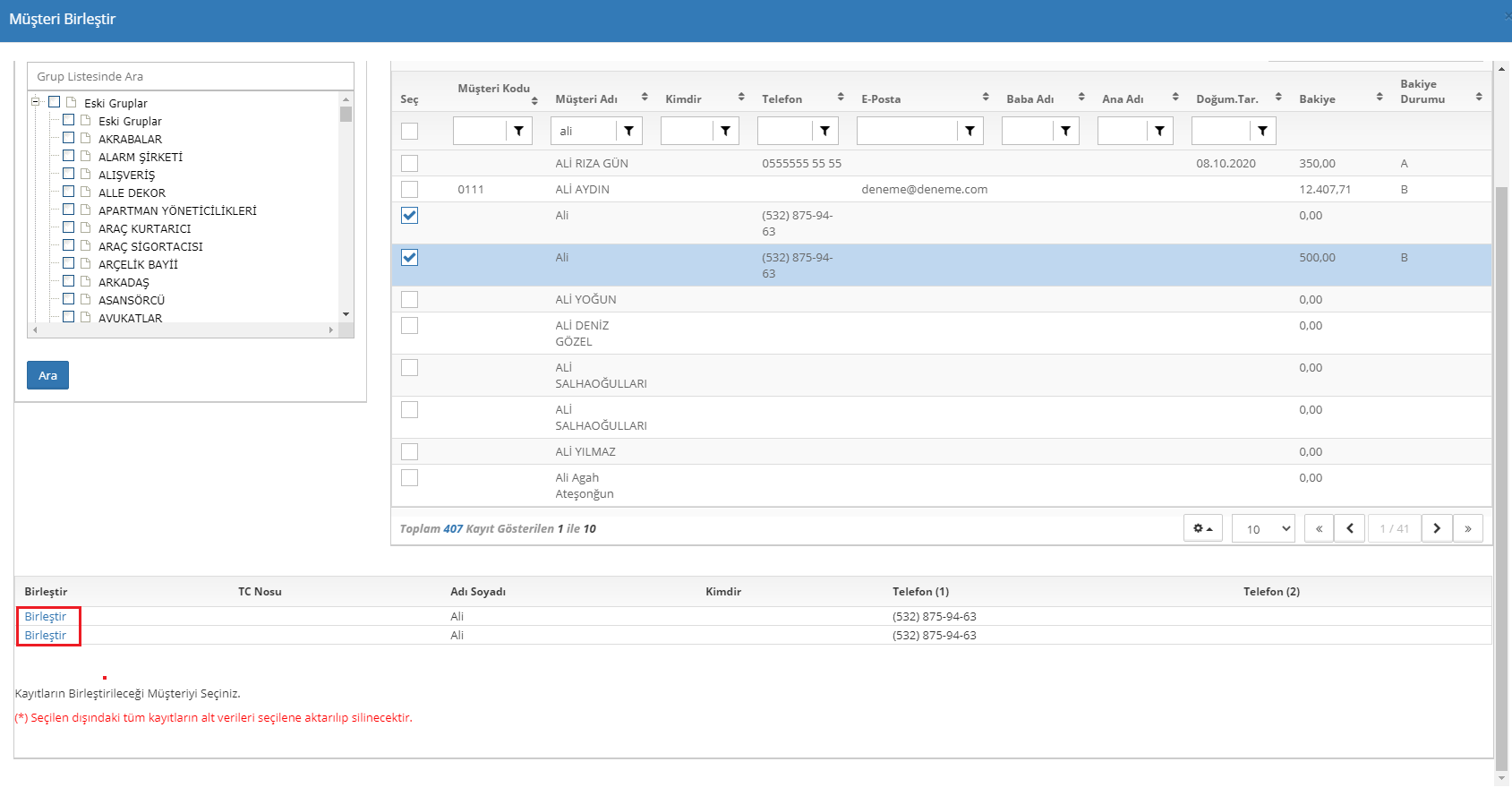Viewport: 1512px width, 796px height.
Task: Select the ALİ RIZA GÜN row checkbox
Action: [409, 163]
